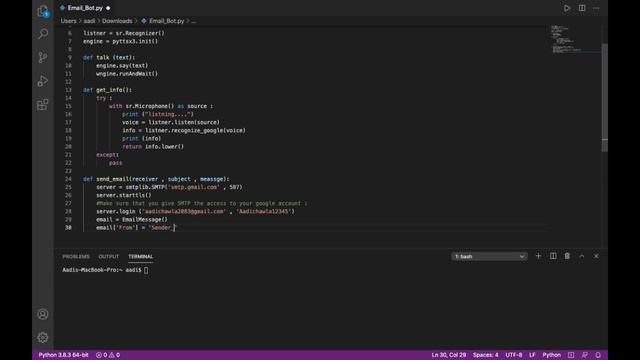The height and width of the screenshot is (360, 640).
Task: Click line 13 def get_info() code
Action: coord(107,90)
